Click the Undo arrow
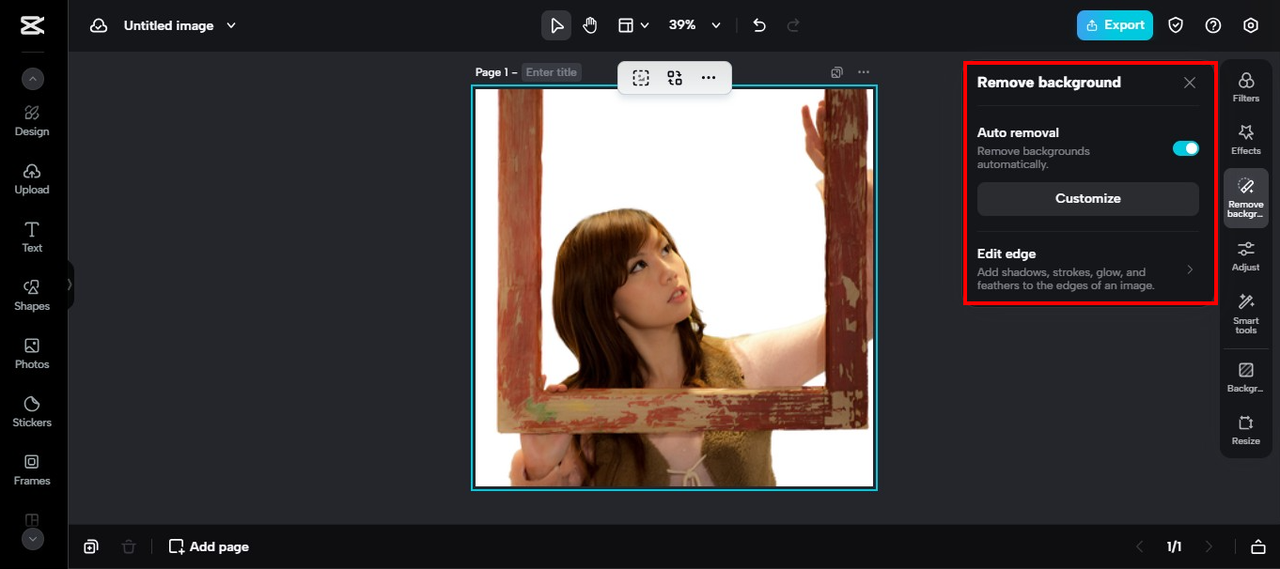The width and height of the screenshot is (1280, 569). 759,26
